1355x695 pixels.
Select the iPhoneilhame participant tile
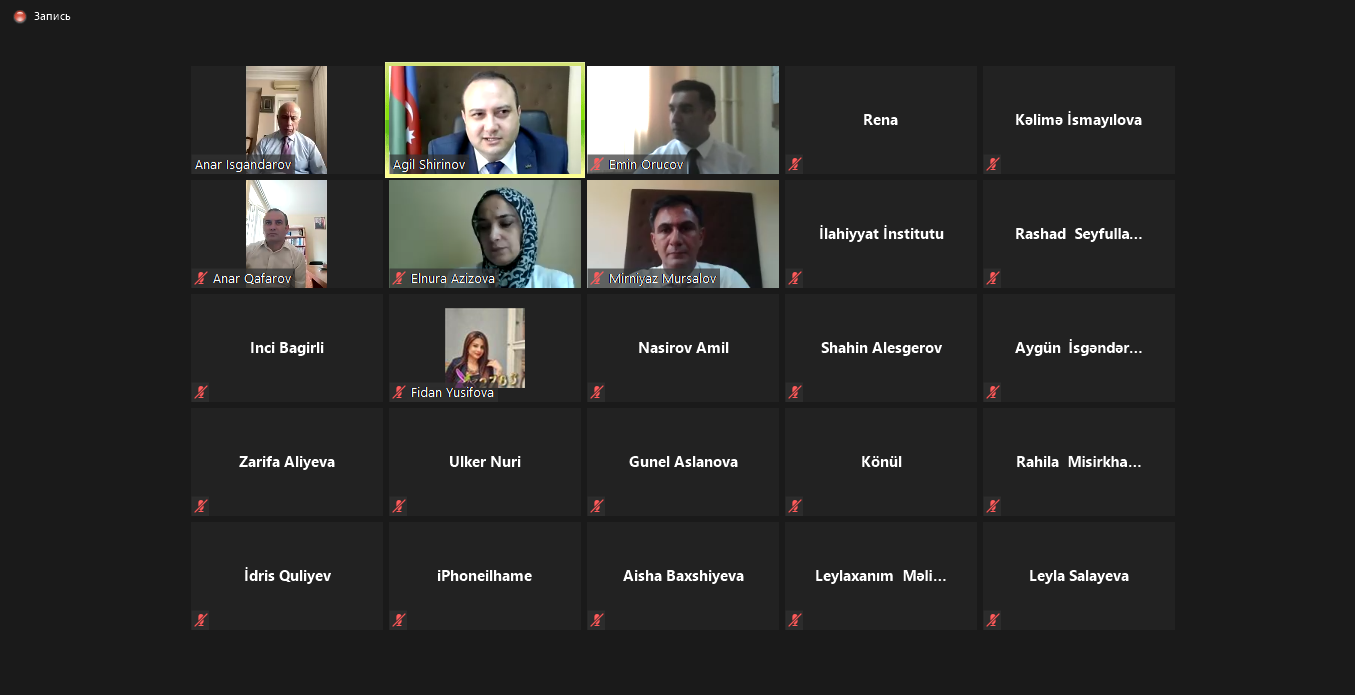point(485,576)
